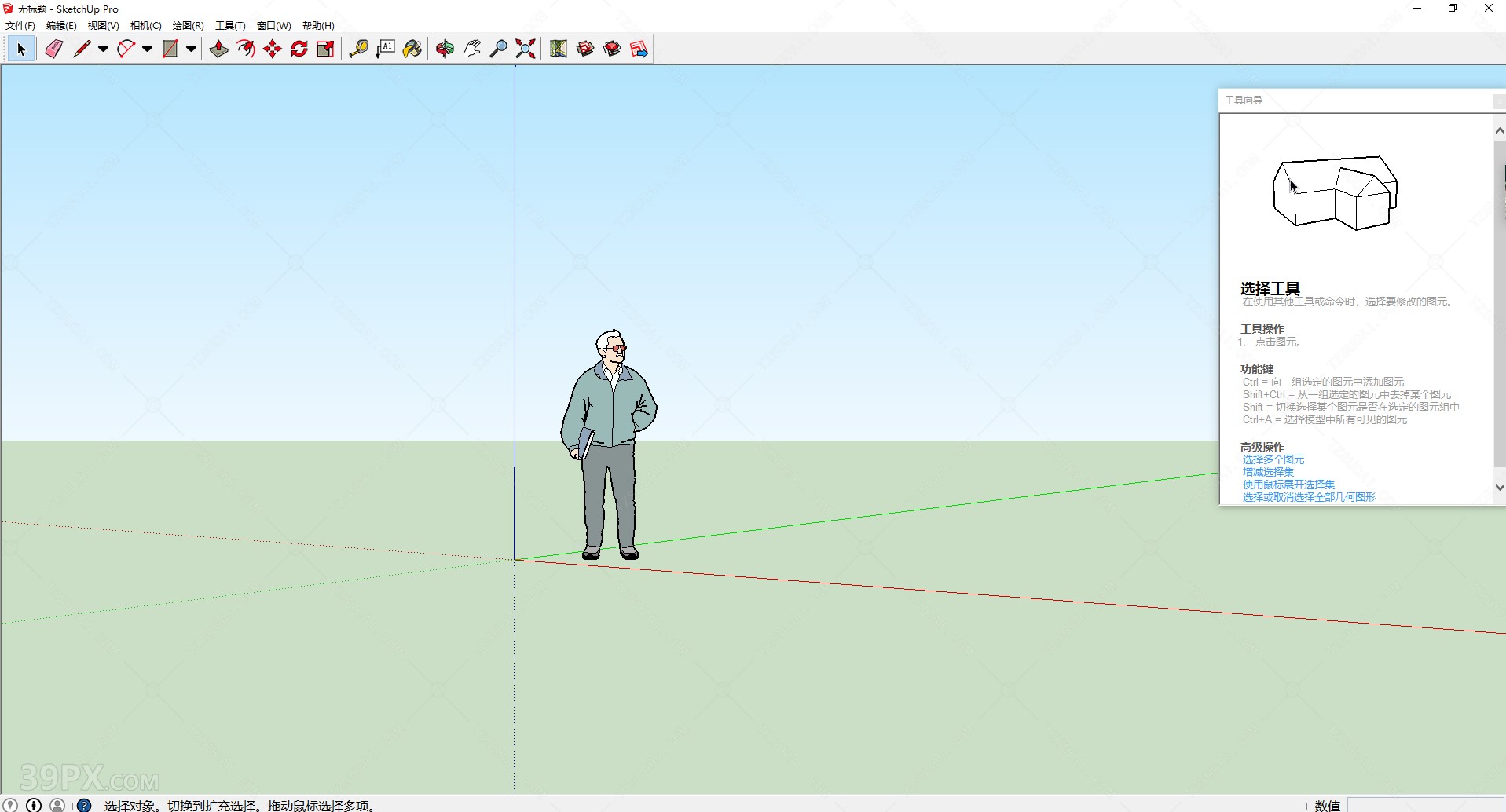Click Zoom Extents to fit the model
This screenshot has width=1506, height=812.
click(x=524, y=49)
